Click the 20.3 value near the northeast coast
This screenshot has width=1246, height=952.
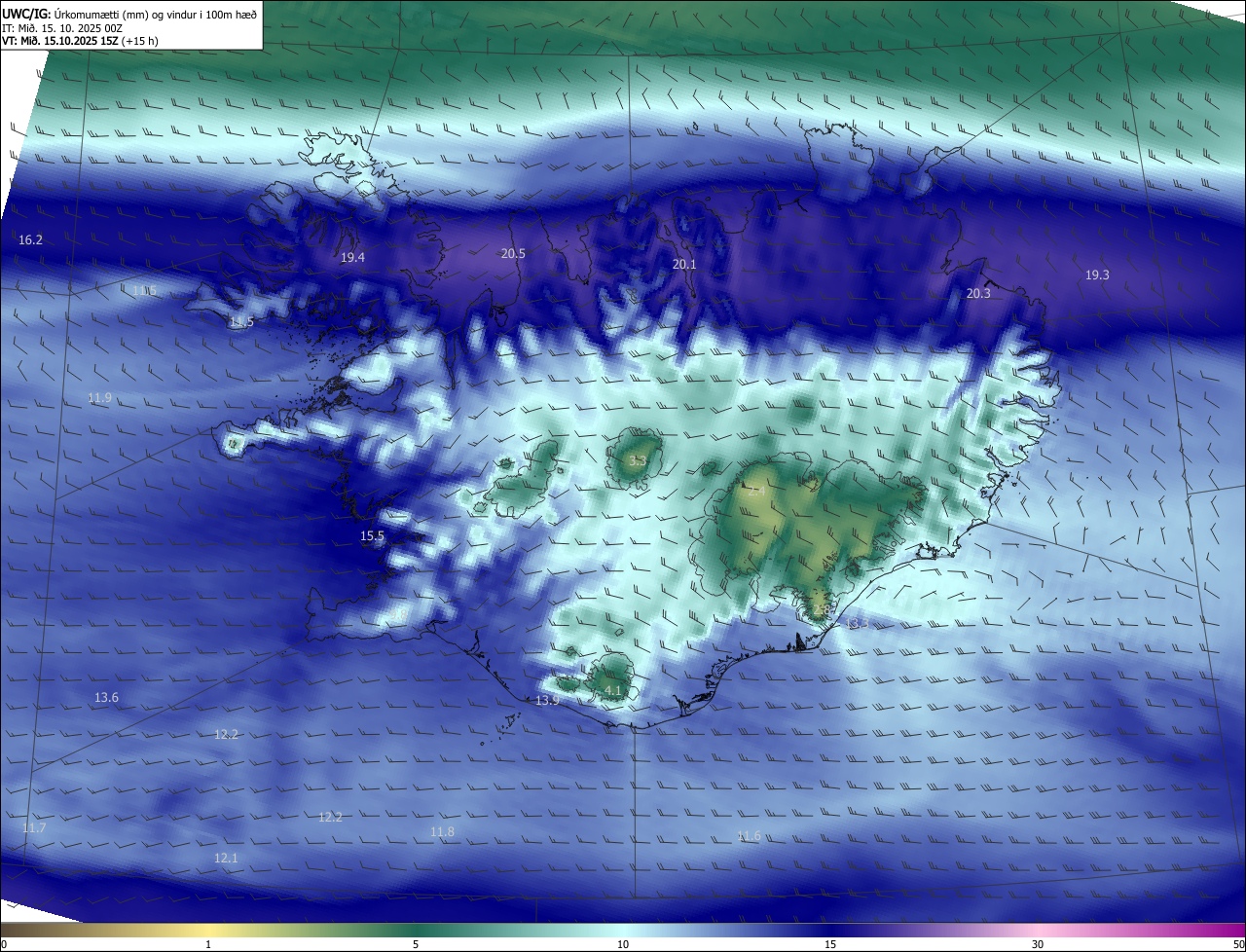[978, 294]
